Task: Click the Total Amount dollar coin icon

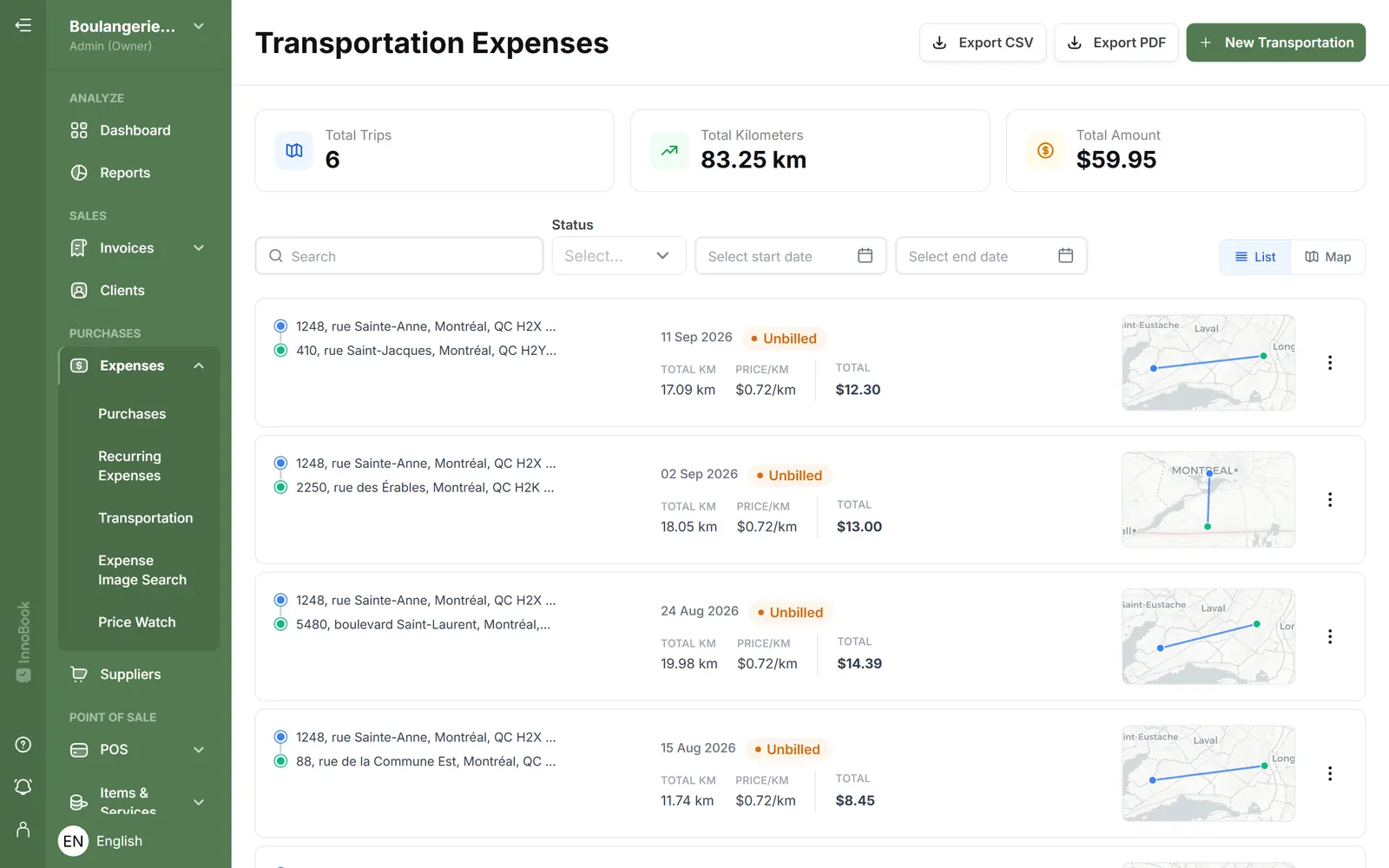Action: 1045,150
